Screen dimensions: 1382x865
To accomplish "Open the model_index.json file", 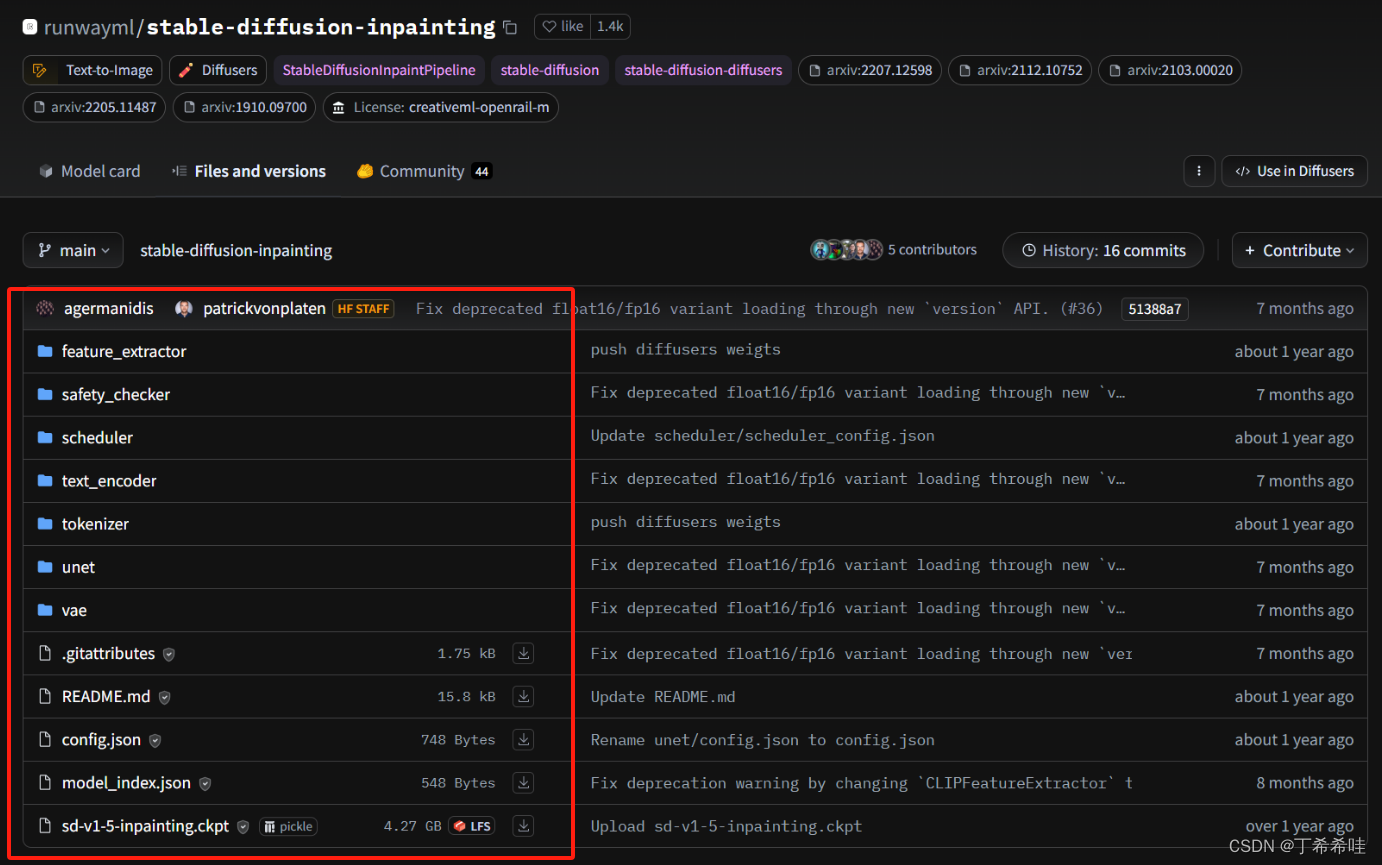I will tap(126, 782).
